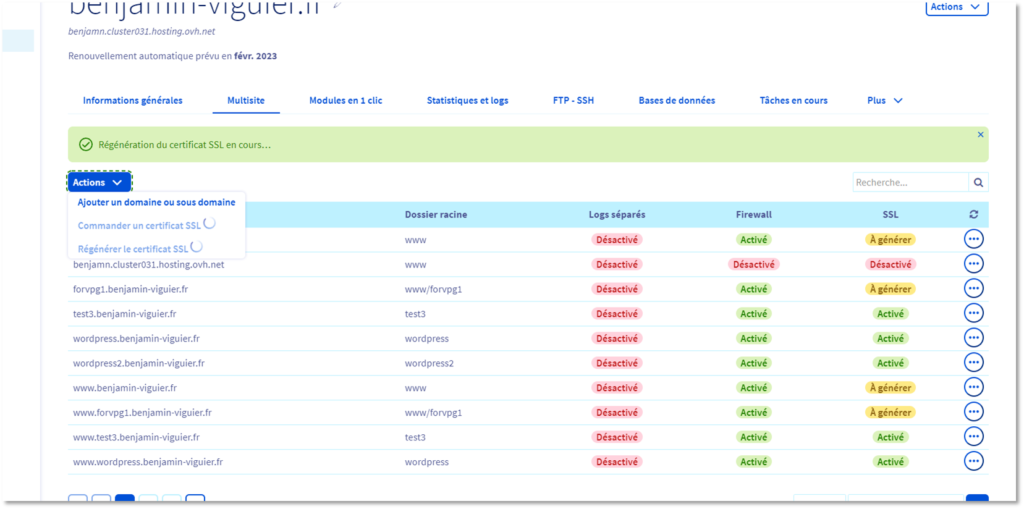Open more options for benjamn.cluster031.hosting.ovh.net row
Image resolution: width=1024 pixels, height=509 pixels.
(974, 264)
